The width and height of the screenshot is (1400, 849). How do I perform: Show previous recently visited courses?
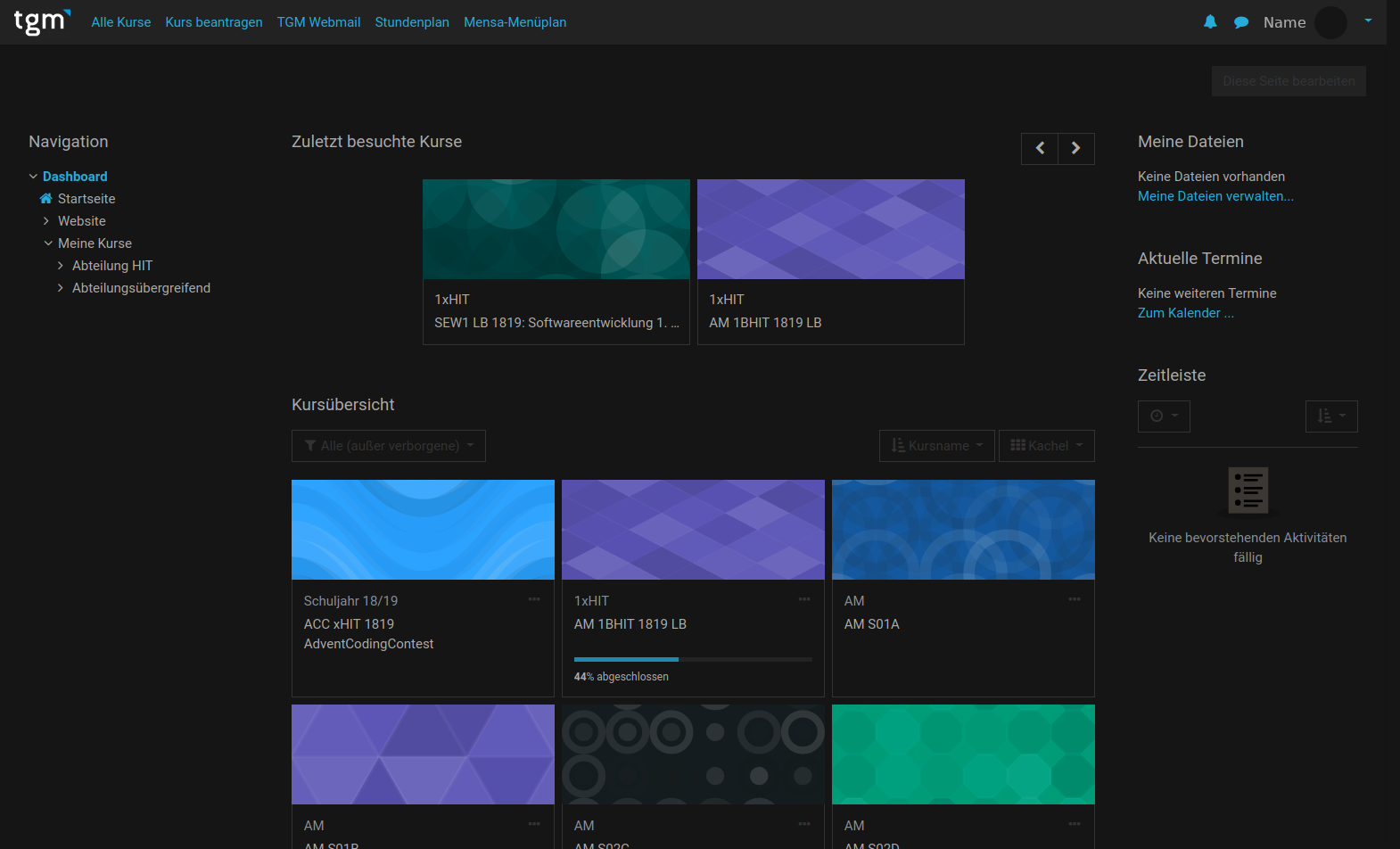click(1040, 149)
